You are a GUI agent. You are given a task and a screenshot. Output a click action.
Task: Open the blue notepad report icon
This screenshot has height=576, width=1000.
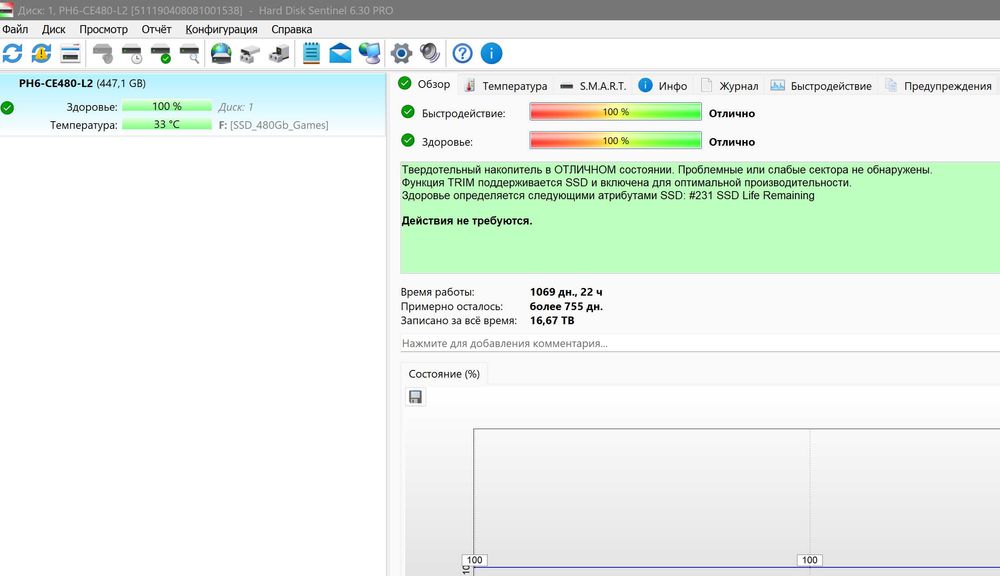tap(311, 54)
